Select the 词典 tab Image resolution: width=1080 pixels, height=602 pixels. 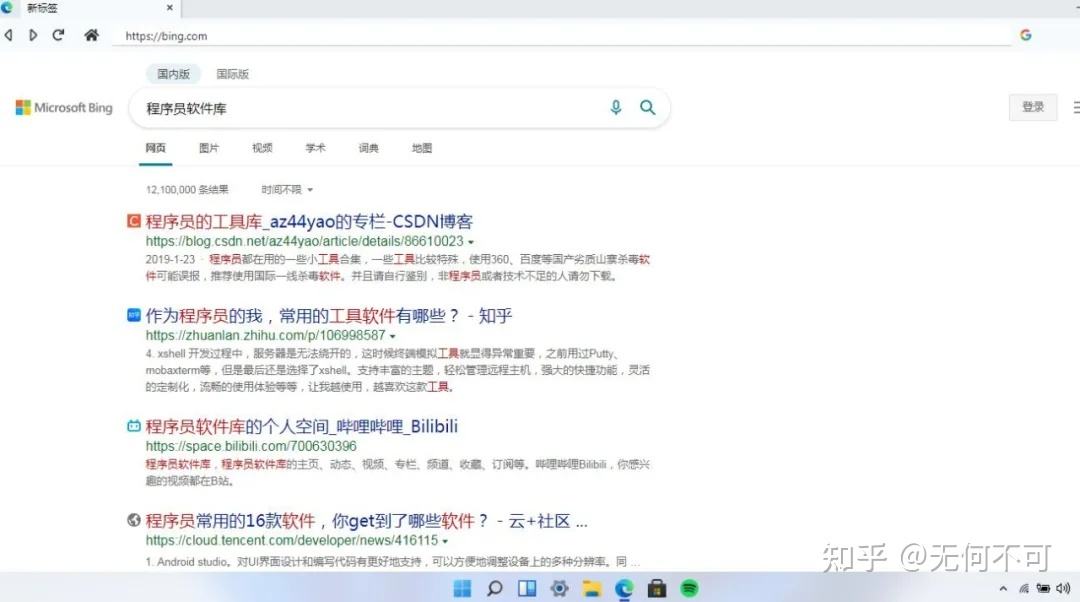(x=368, y=147)
